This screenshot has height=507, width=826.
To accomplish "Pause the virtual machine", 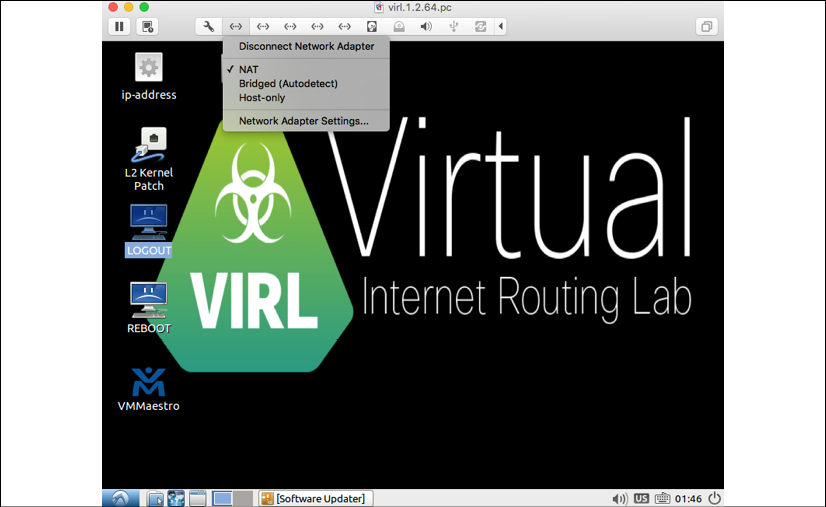I will click(x=120, y=26).
